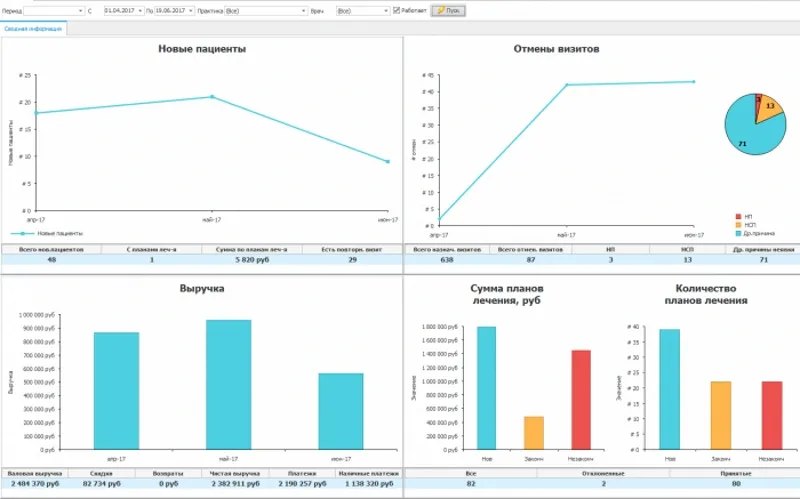Click апр-17 bar in Выручка chart
The height and width of the screenshot is (499, 800).
click(116, 391)
